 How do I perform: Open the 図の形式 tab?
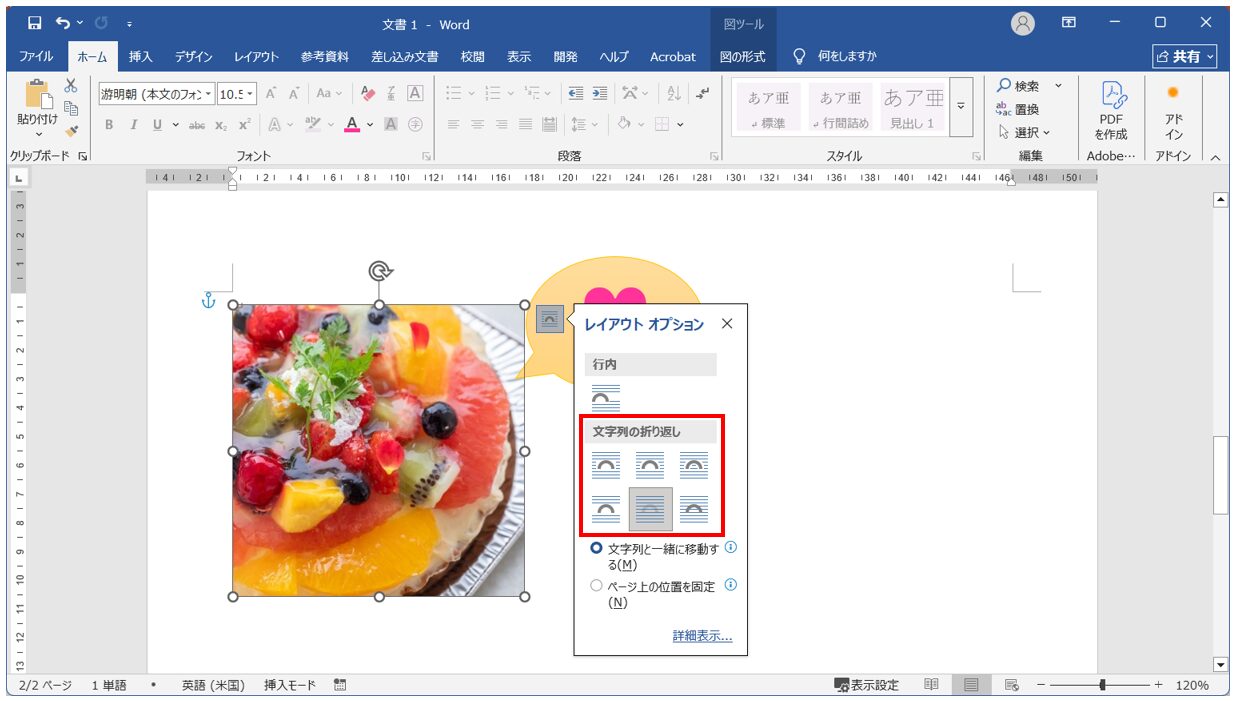[743, 57]
